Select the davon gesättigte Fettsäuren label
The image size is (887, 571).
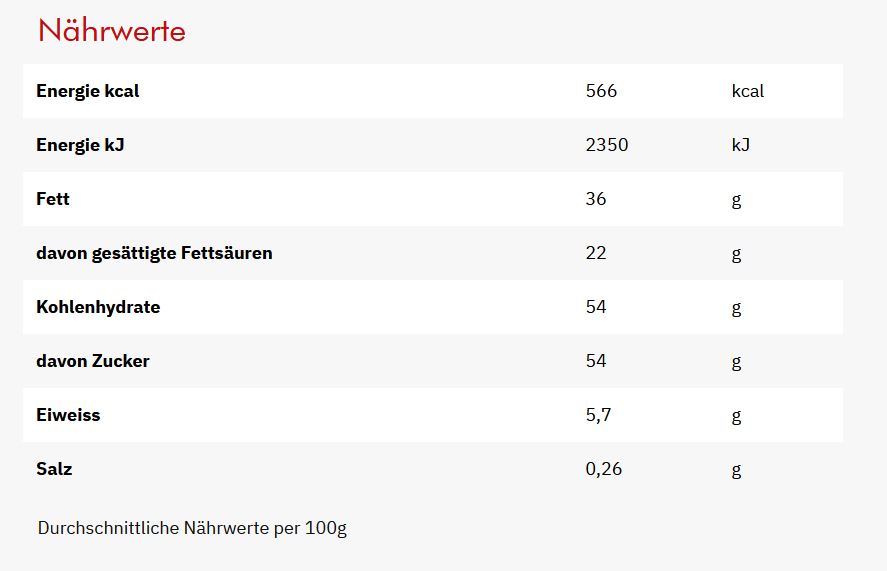154,253
